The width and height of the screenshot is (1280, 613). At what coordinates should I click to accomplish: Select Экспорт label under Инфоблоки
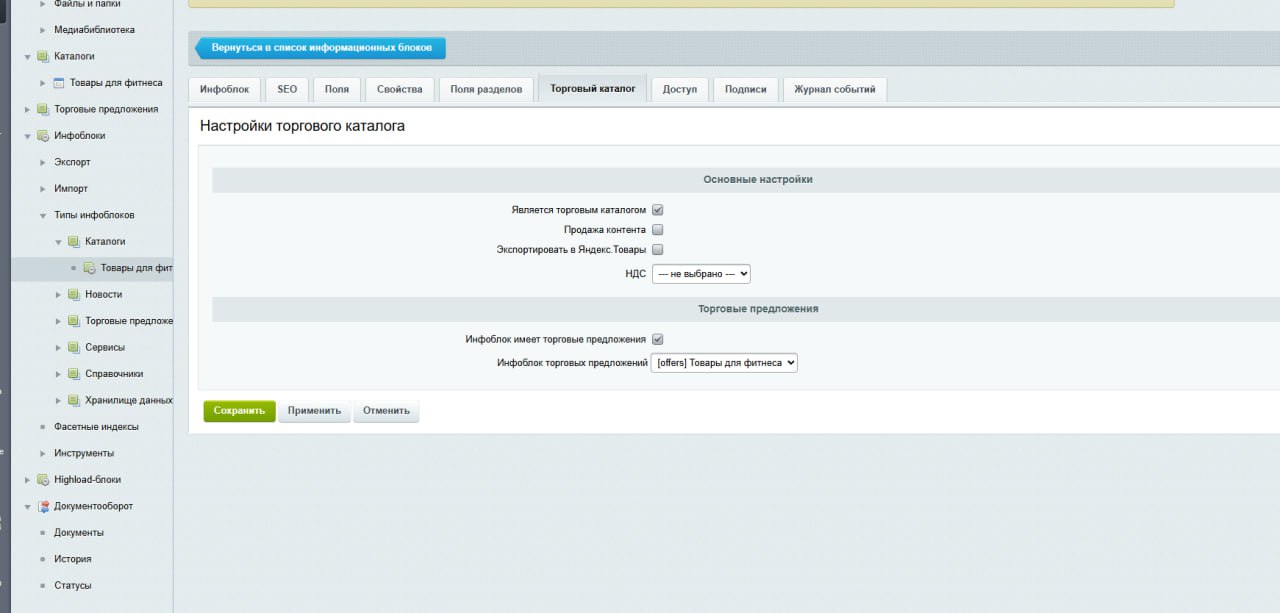pyautogui.click(x=72, y=162)
